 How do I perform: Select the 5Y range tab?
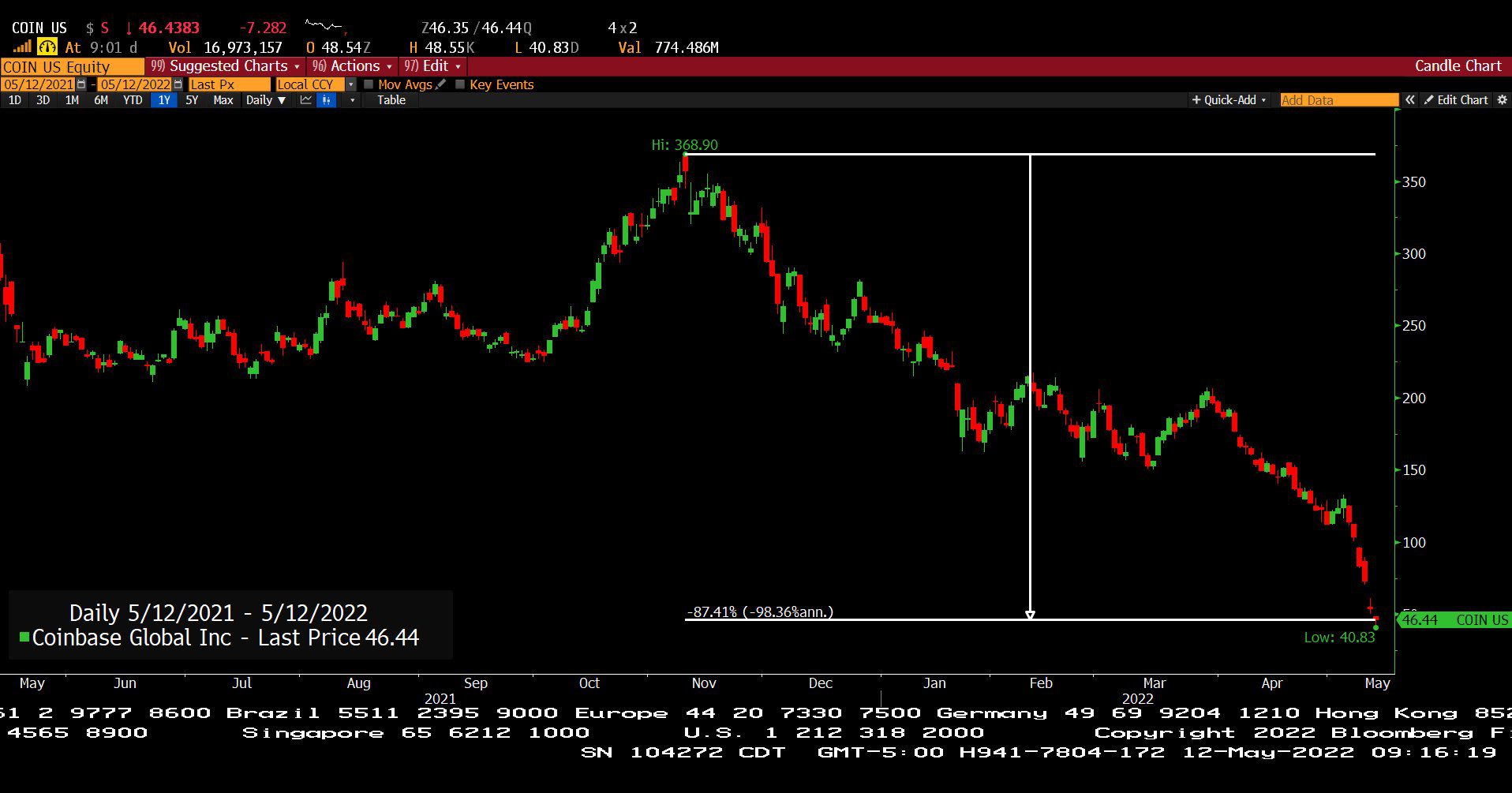click(x=192, y=100)
